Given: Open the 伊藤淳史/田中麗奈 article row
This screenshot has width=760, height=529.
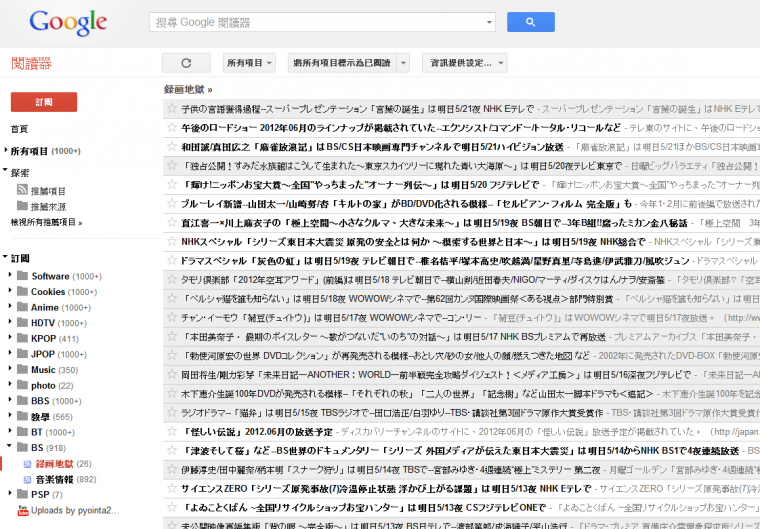Looking at the screenshot, I should click(461, 469).
